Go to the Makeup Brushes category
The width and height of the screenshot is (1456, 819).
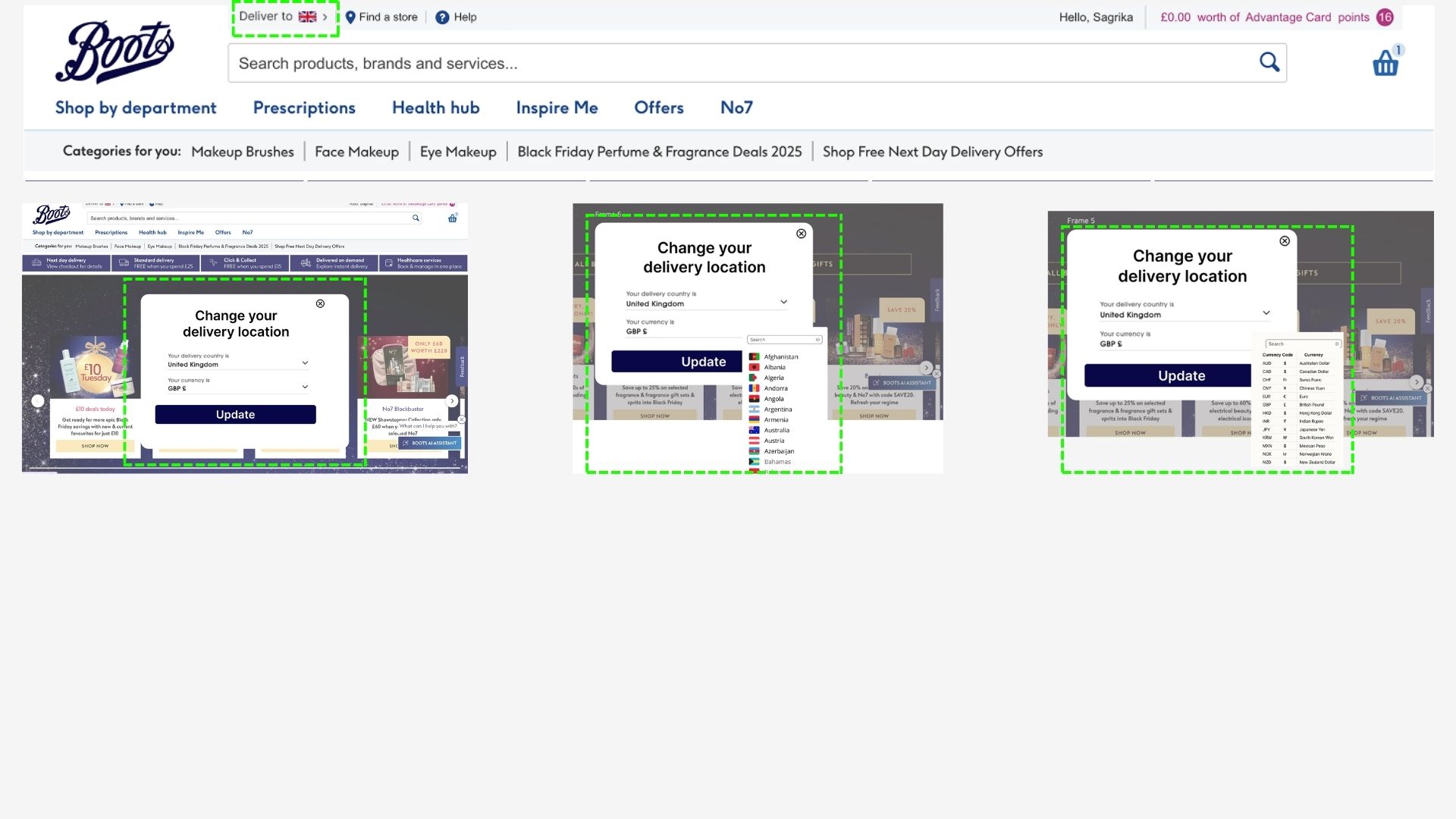click(243, 152)
